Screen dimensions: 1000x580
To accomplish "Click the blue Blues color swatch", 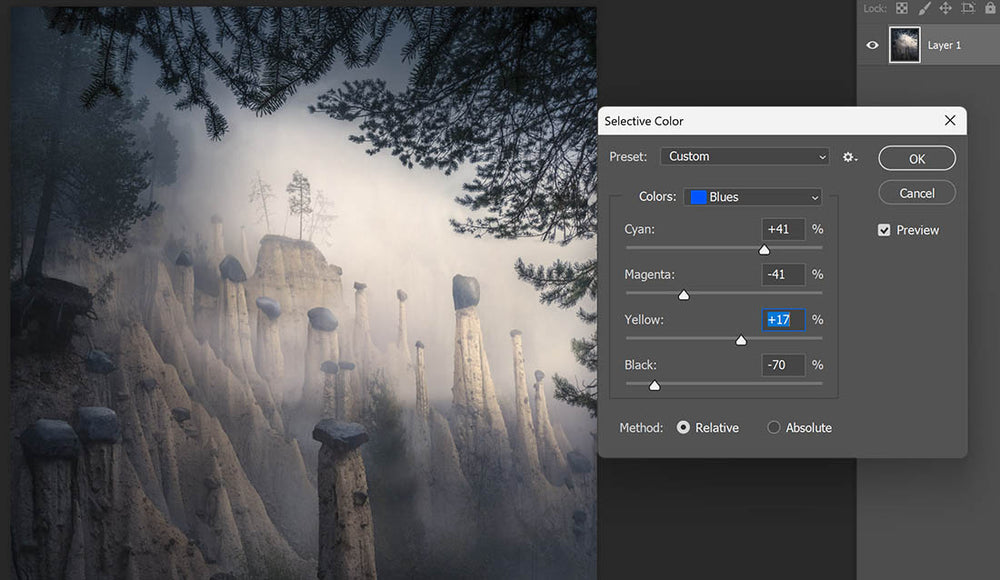I will click(x=698, y=197).
